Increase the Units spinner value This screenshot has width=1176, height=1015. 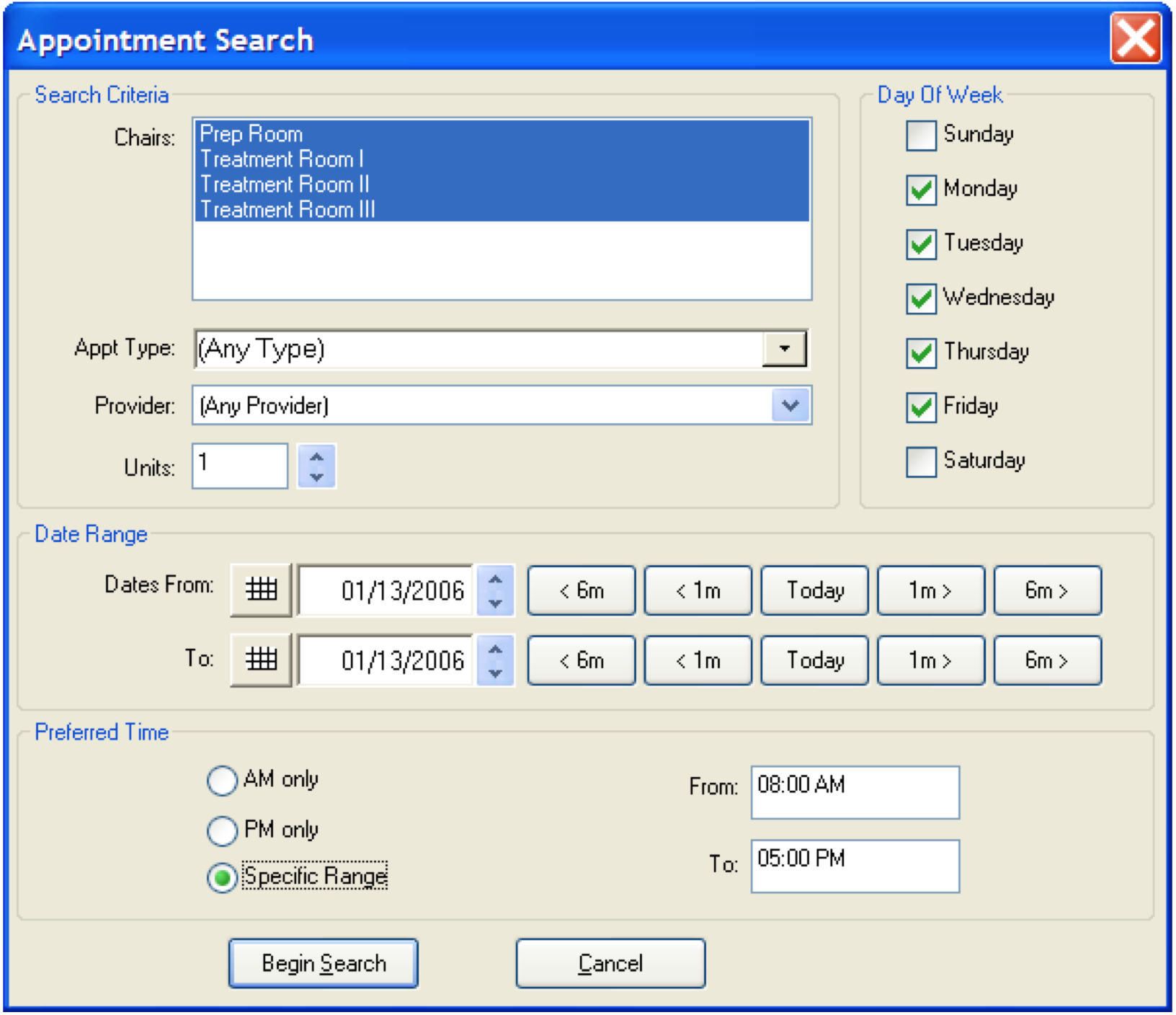coord(316,456)
